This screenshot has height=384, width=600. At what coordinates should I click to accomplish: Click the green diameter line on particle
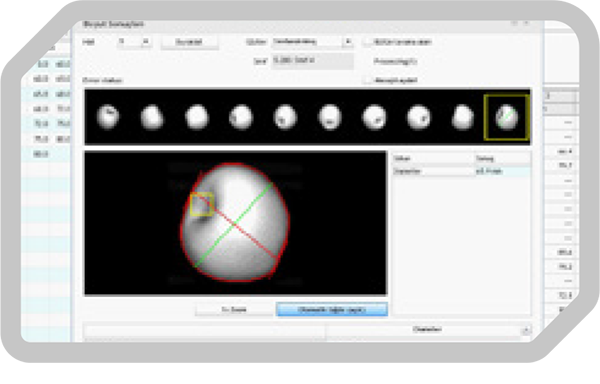[x=234, y=225]
